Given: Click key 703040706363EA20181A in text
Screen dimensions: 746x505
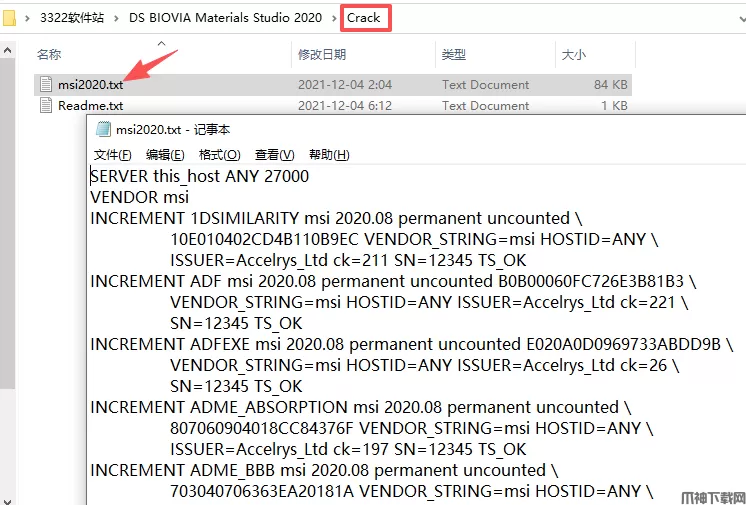Looking at the screenshot, I should 262,491.
